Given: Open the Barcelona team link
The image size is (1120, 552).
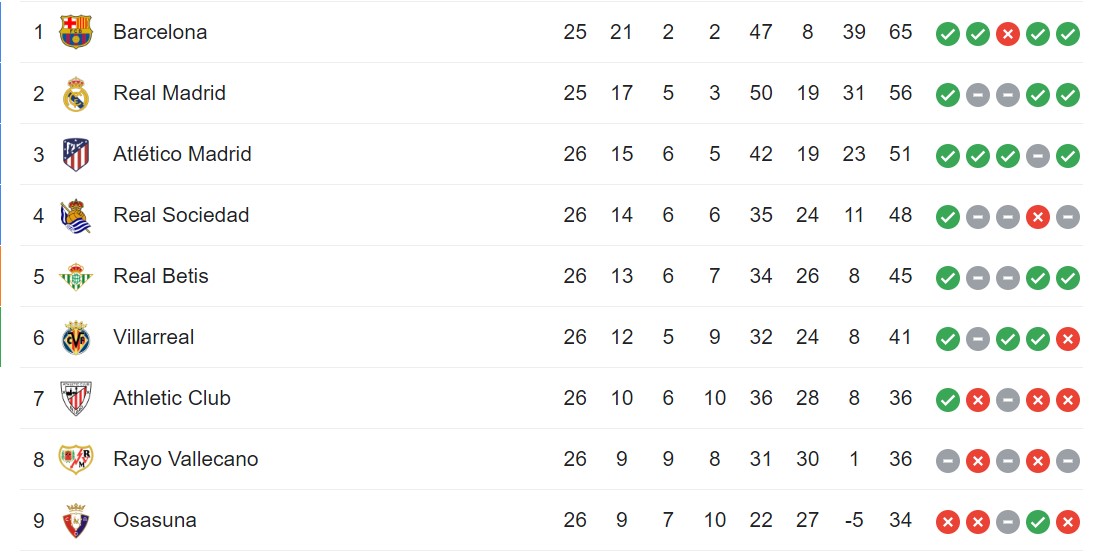Looking at the screenshot, I should point(160,32).
